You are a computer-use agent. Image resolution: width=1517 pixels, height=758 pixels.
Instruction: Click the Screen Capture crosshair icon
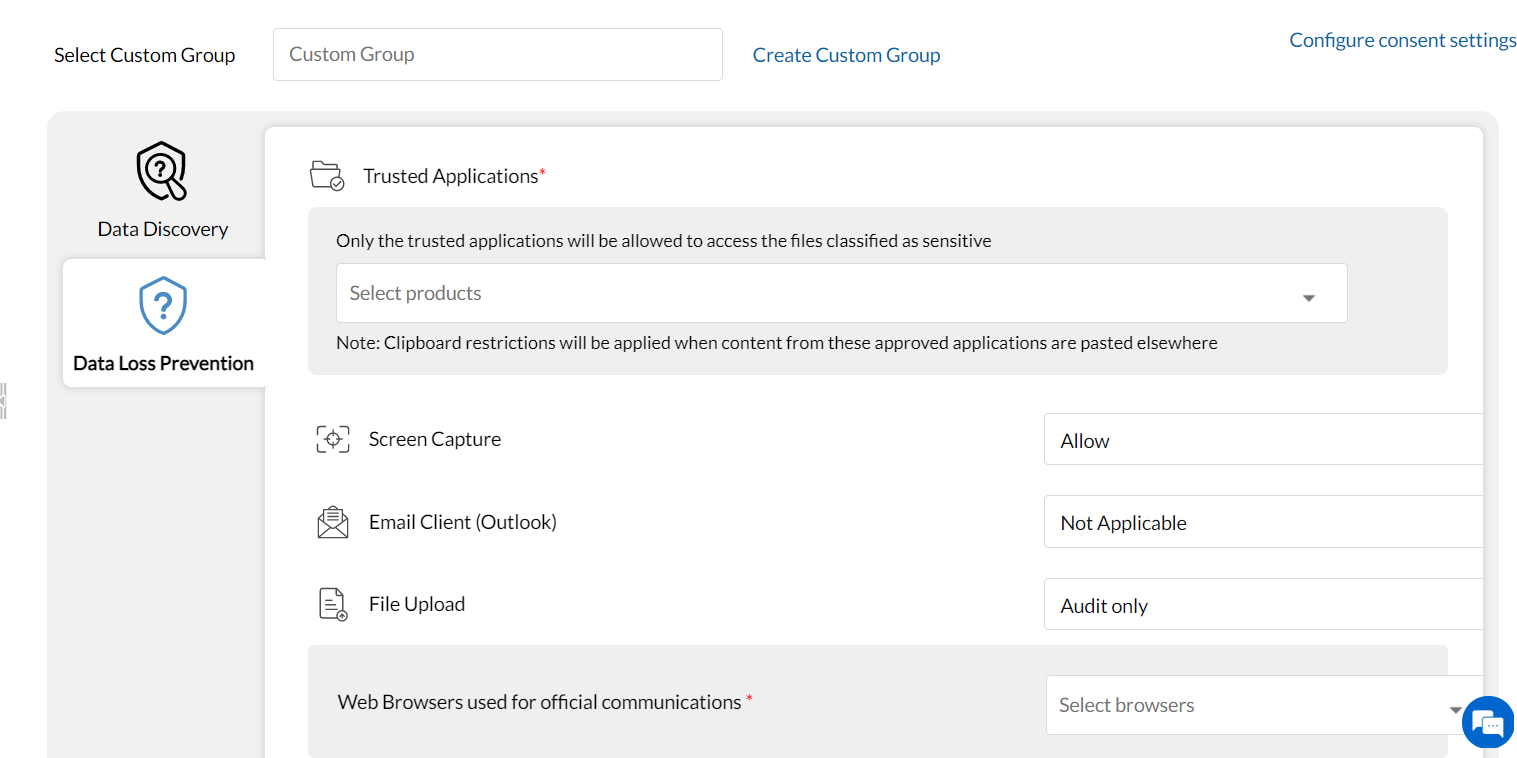click(x=333, y=439)
